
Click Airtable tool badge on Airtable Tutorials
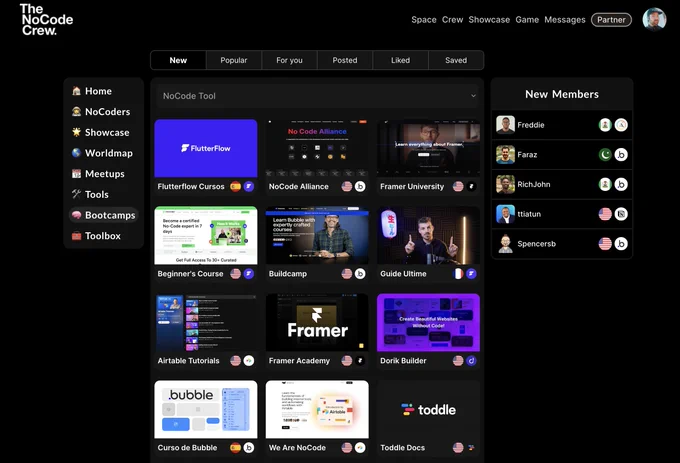[249, 361]
